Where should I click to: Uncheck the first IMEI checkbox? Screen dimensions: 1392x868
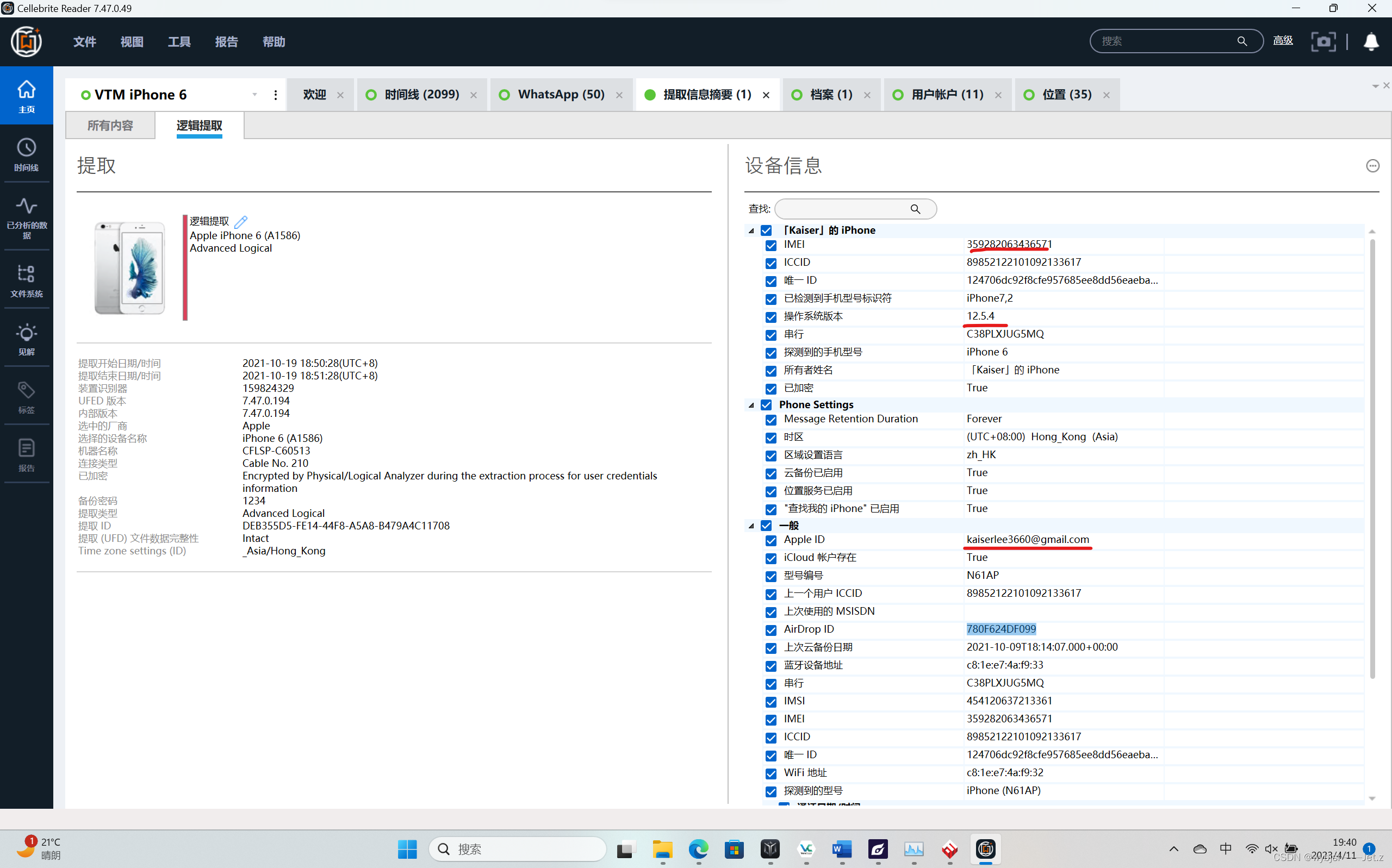[x=770, y=245]
